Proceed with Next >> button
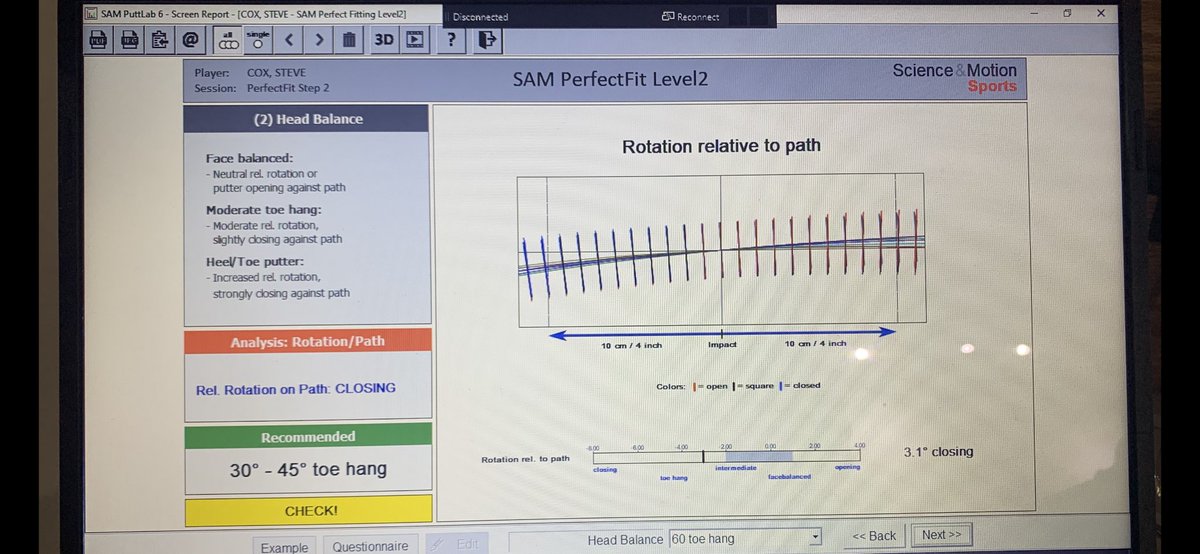The image size is (1200, 554). tap(941, 535)
